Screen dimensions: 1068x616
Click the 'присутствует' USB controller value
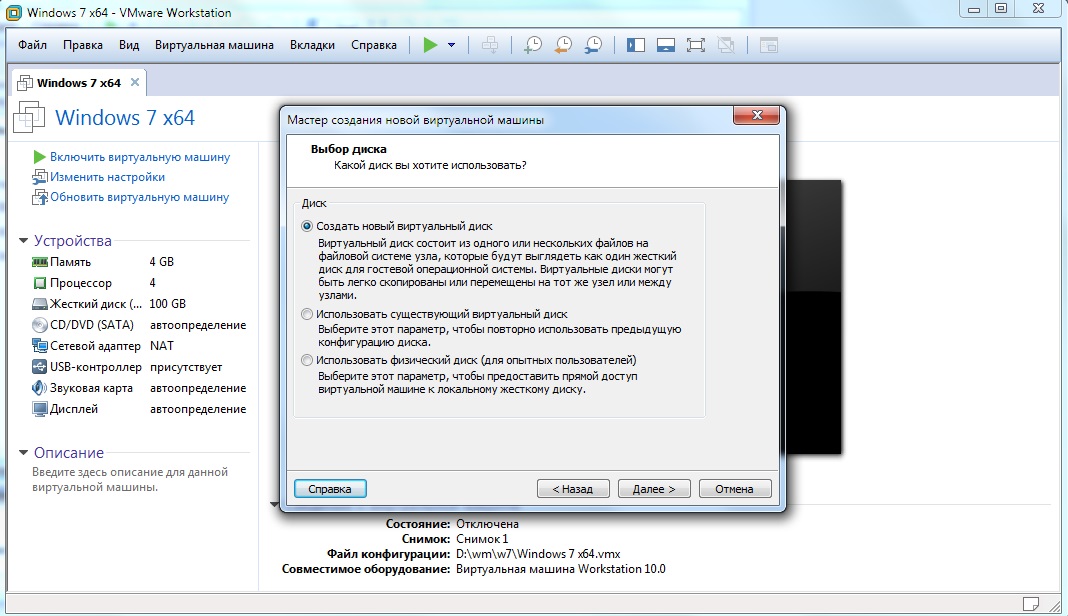(x=186, y=367)
